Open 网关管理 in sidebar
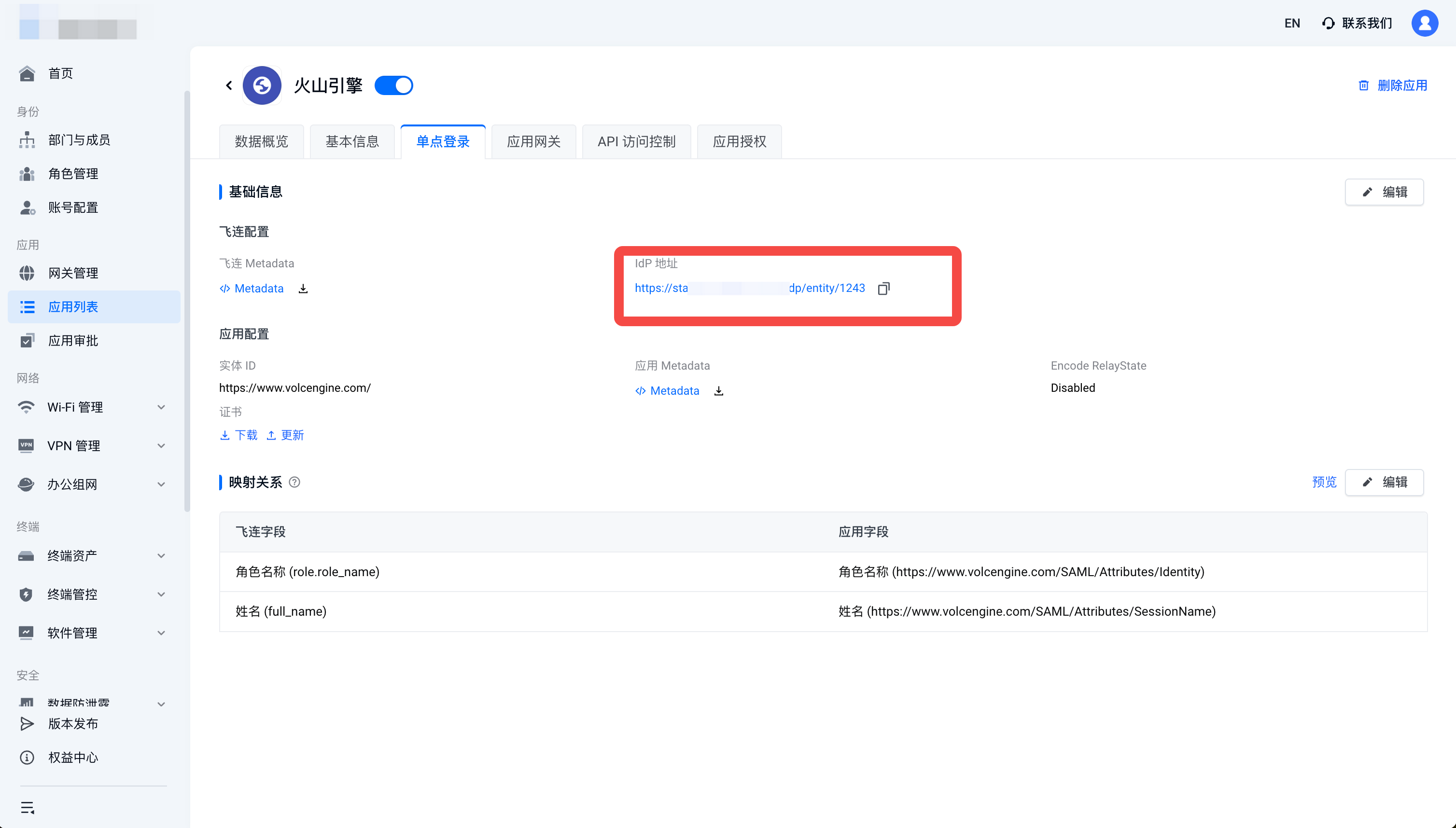1456x828 pixels. point(94,274)
